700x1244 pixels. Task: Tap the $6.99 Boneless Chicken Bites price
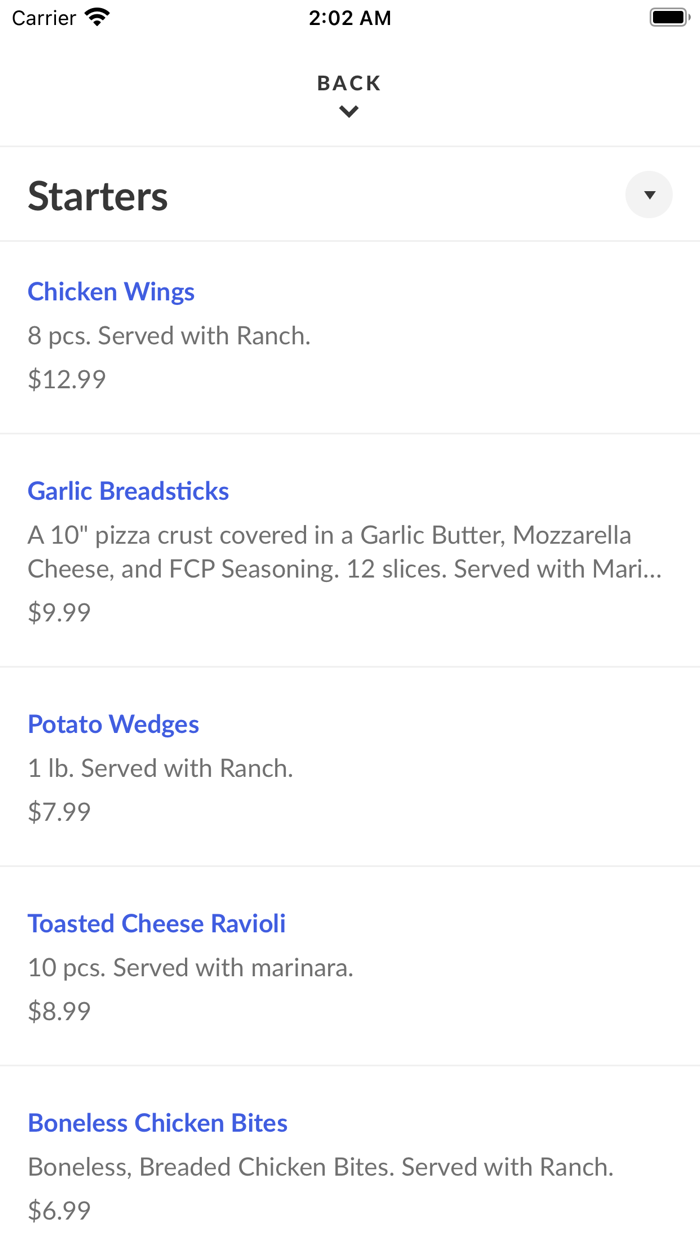[59, 1211]
